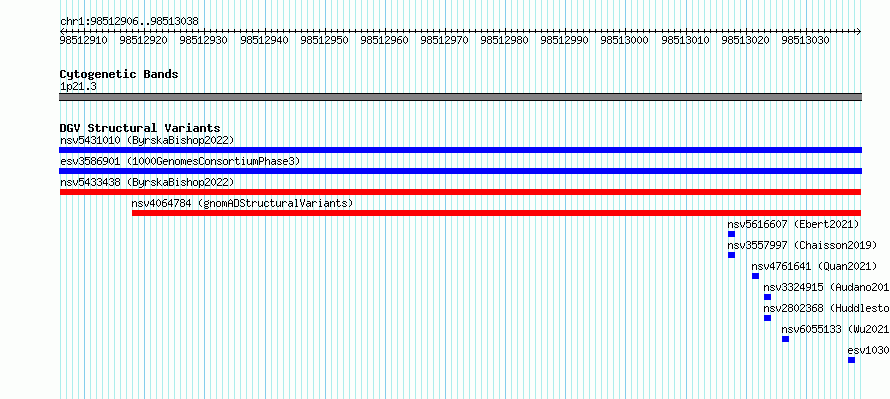
Task: Select the red bar of nsv5433438
Action: [460, 192]
